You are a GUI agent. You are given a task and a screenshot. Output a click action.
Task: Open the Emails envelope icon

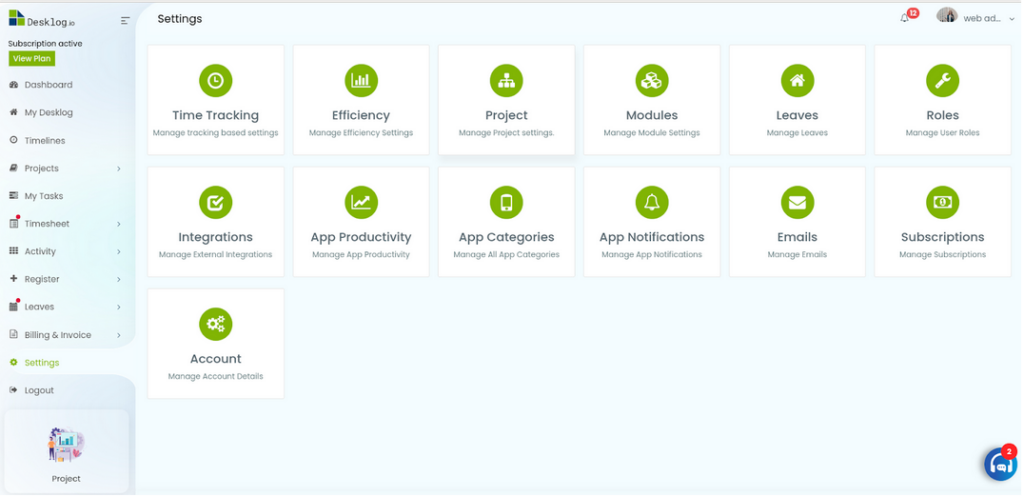point(797,202)
